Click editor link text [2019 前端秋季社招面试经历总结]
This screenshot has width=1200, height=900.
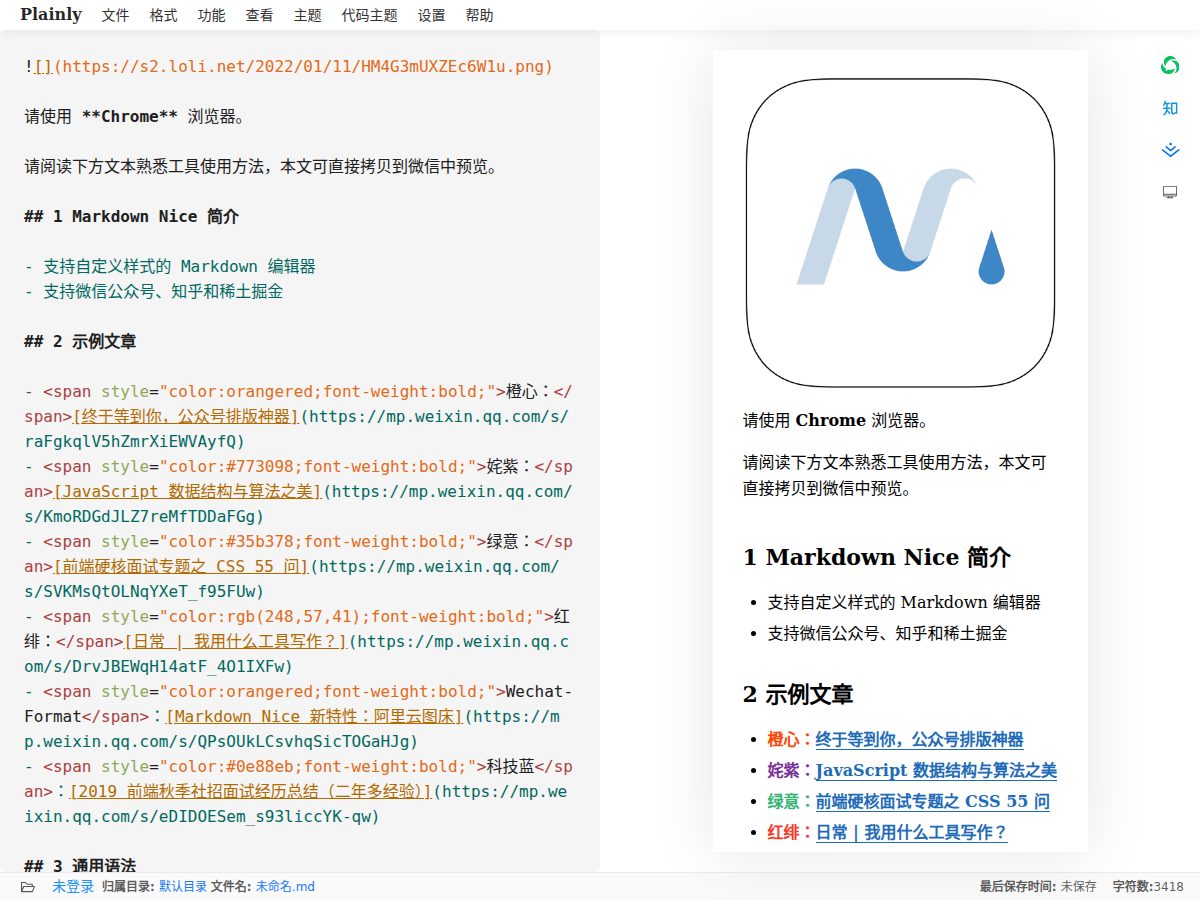tap(250, 792)
